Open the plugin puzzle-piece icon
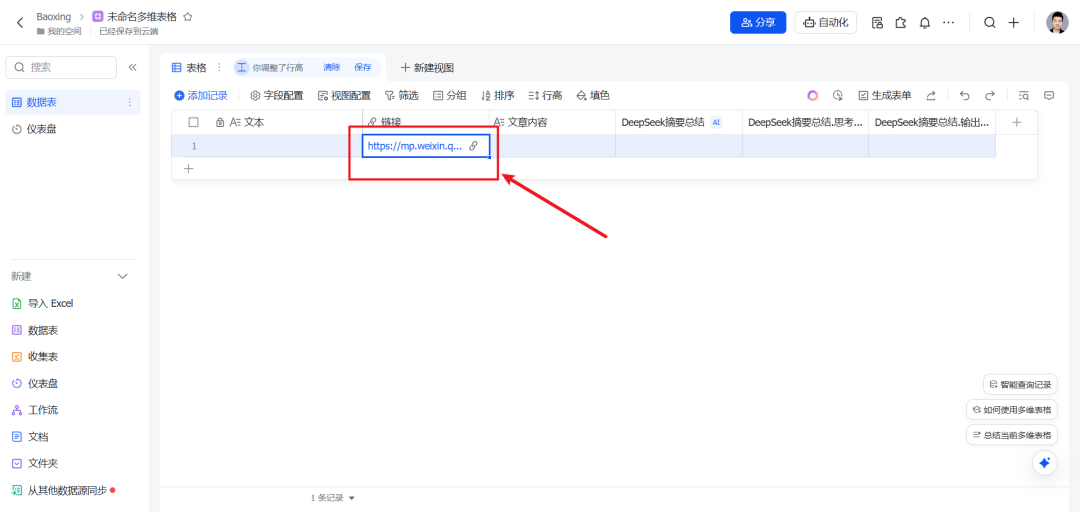This screenshot has height=512, width=1080. click(x=901, y=23)
